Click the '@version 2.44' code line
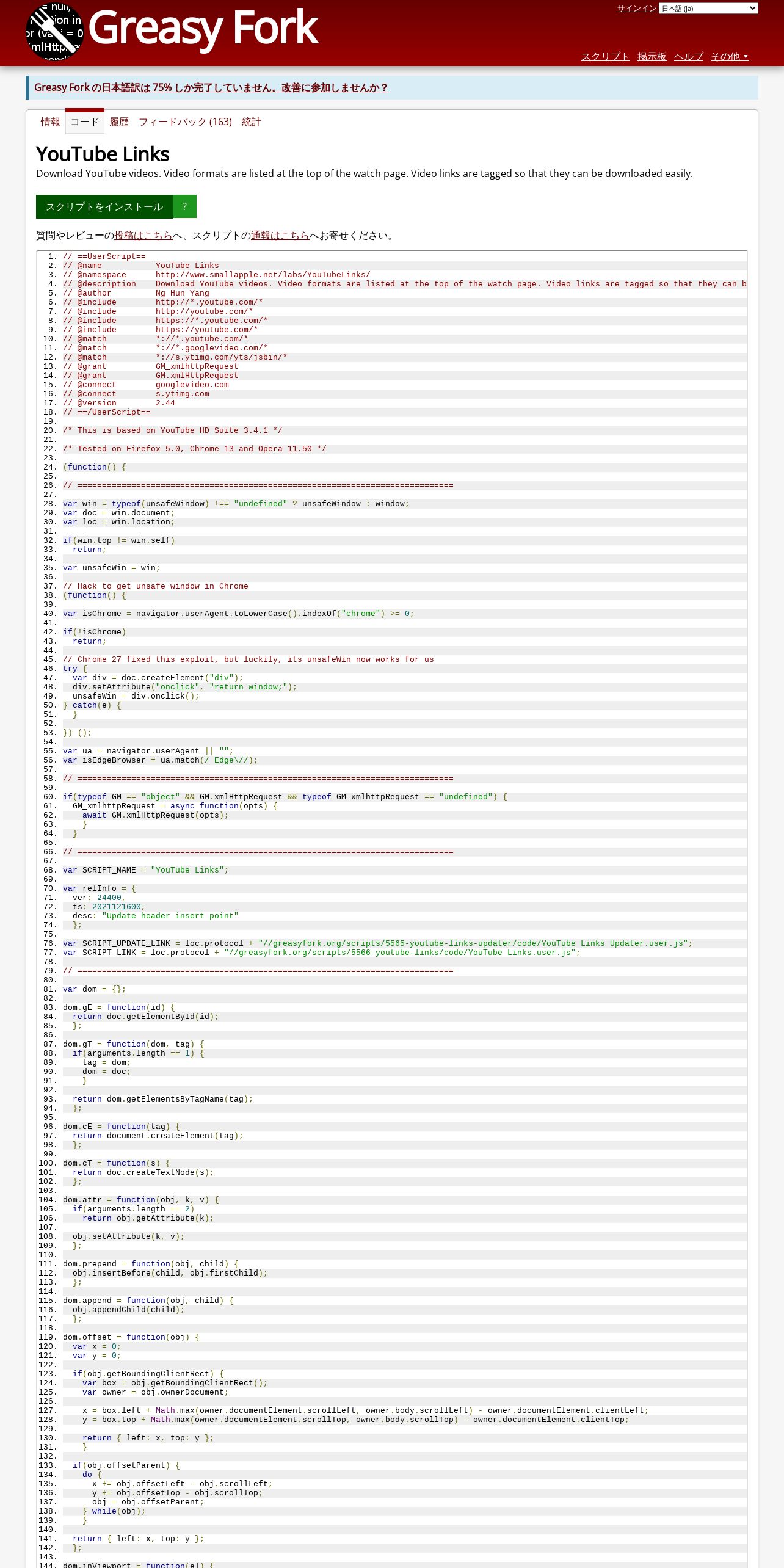The image size is (784, 1568). [x=119, y=403]
